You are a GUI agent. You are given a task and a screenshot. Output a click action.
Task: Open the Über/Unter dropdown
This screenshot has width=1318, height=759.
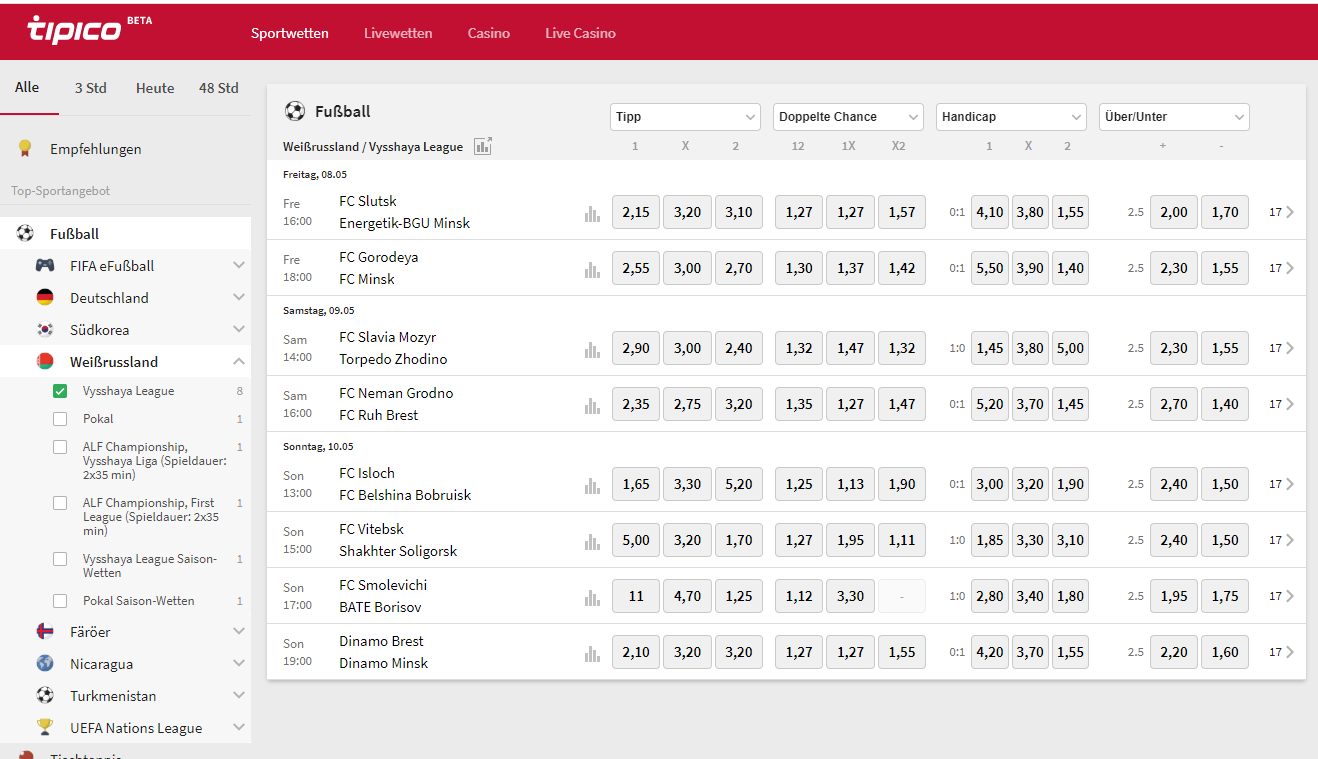(1174, 117)
